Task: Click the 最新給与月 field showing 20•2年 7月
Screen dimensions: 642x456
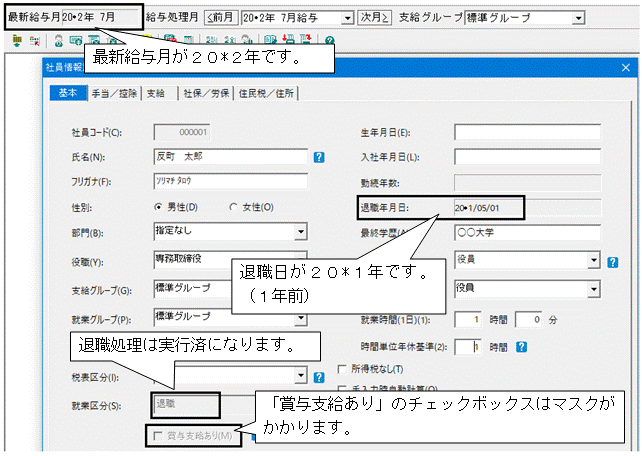Action: click(101, 17)
